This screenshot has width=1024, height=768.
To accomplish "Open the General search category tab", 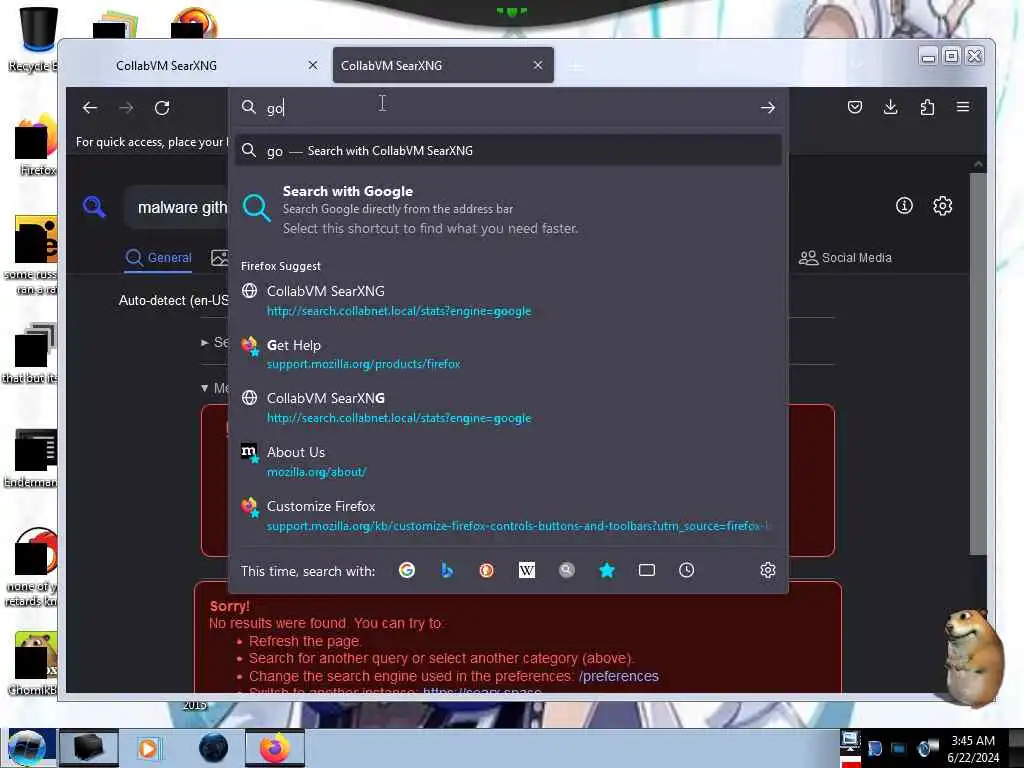I will click(x=159, y=258).
